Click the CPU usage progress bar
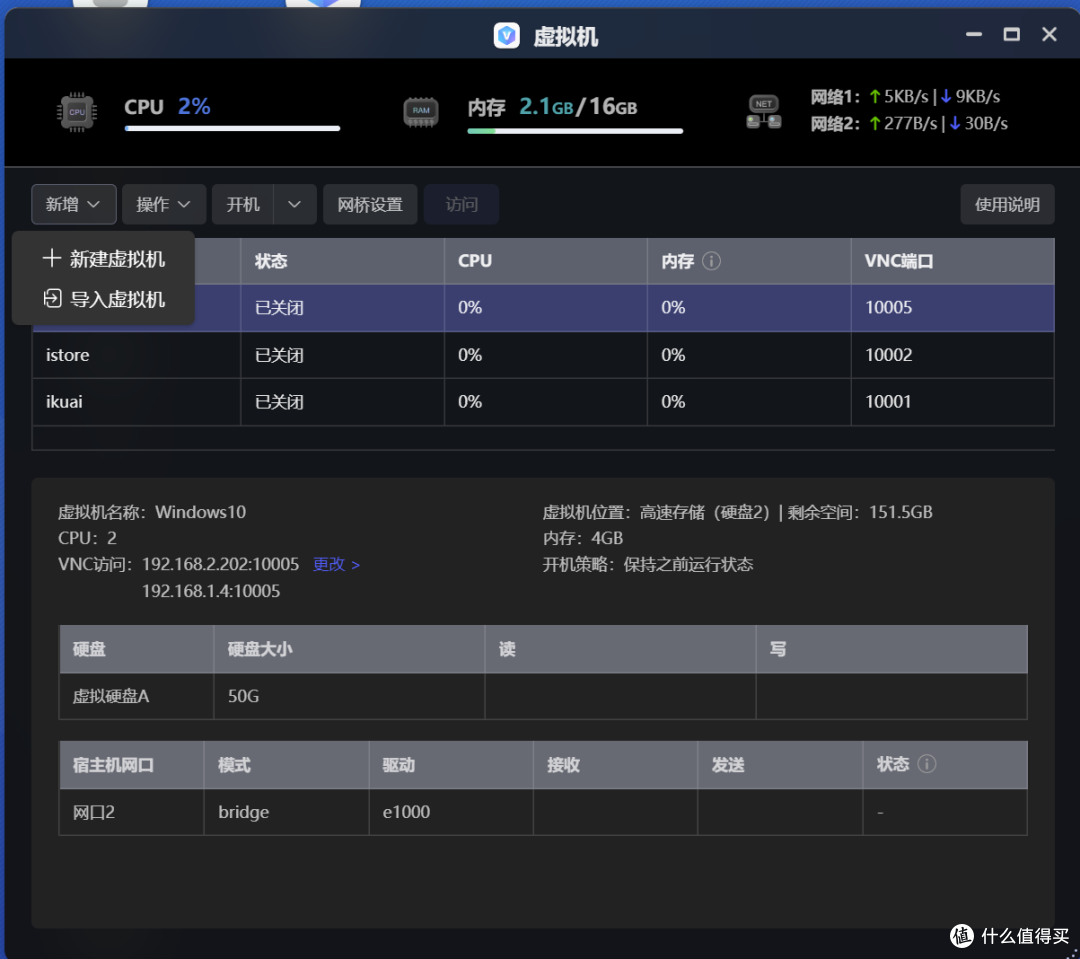 tap(232, 128)
